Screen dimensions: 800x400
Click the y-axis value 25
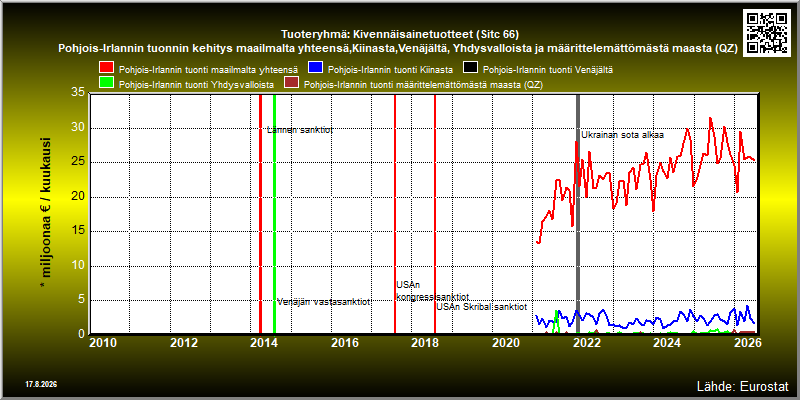click(x=78, y=162)
